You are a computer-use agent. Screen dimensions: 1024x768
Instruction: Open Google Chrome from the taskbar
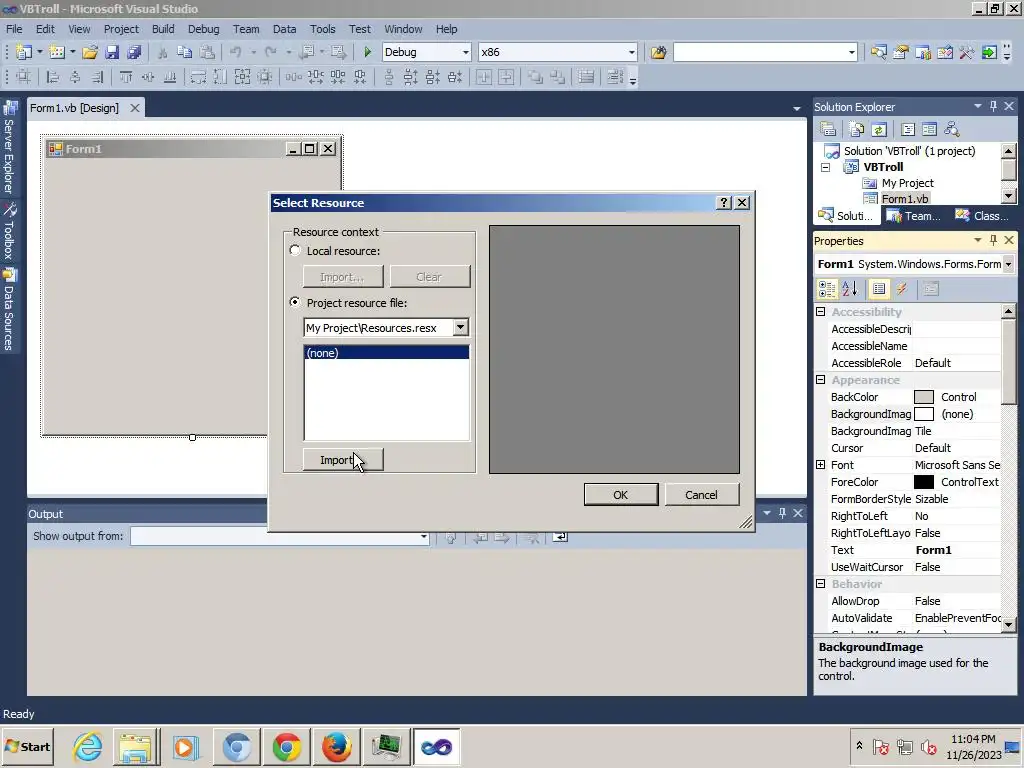287,746
